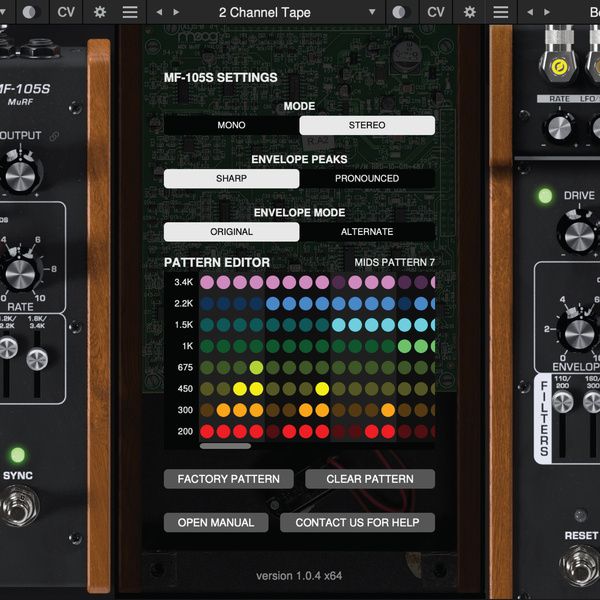Click the 1.8K/3.4K filter slider handle
The width and height of the screenshot is (600, 600).
coord(37,359)
